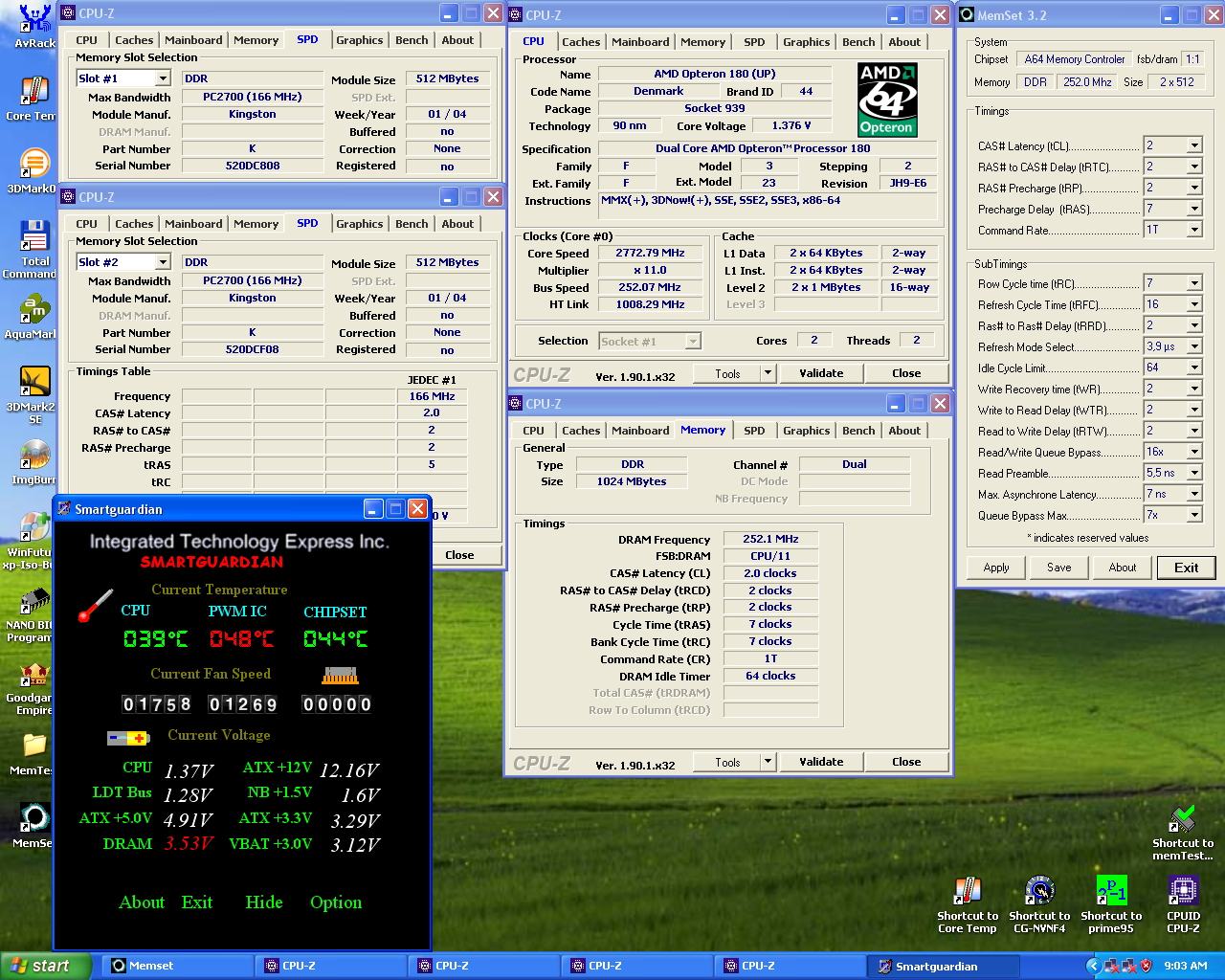Open Shortcut to Core Temp icon
The image size is (1225, 980).
pos(968,905)
